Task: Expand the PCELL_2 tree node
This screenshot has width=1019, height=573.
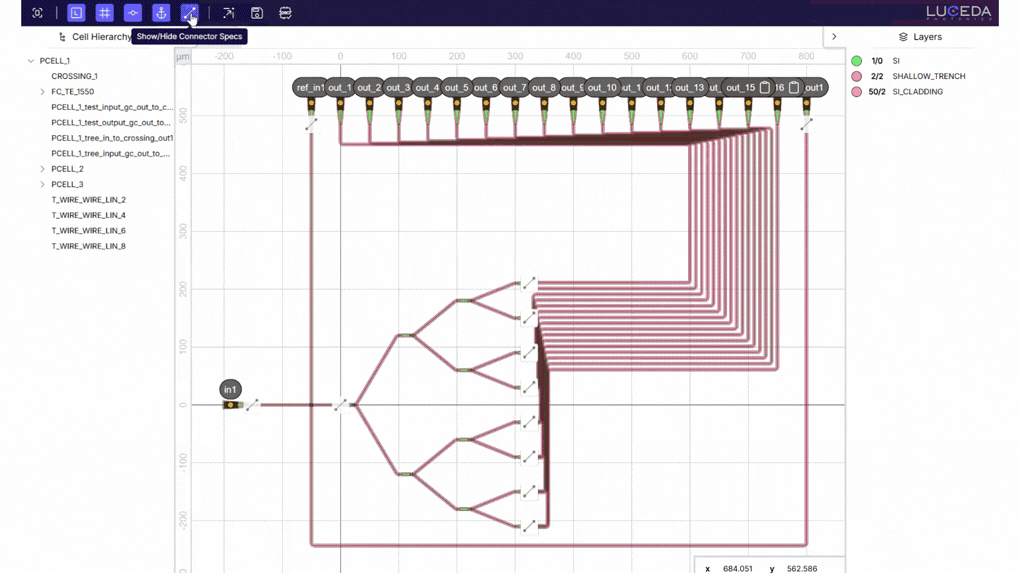Action: coord(43,169)
